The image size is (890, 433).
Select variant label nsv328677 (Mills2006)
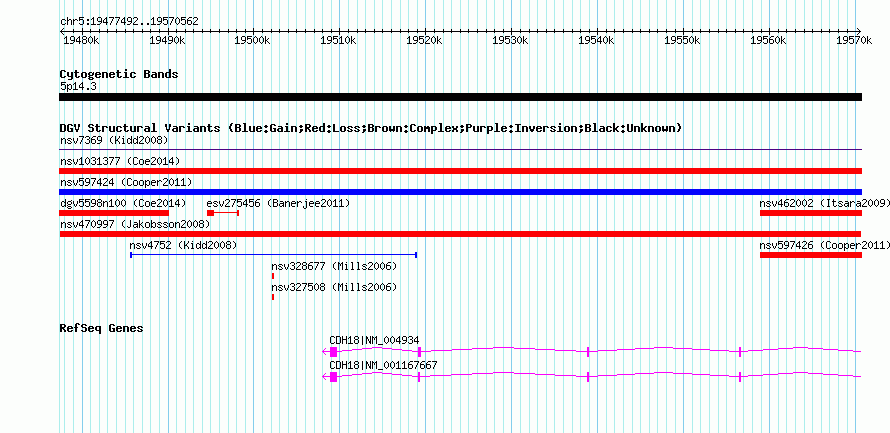pos(334,266)
